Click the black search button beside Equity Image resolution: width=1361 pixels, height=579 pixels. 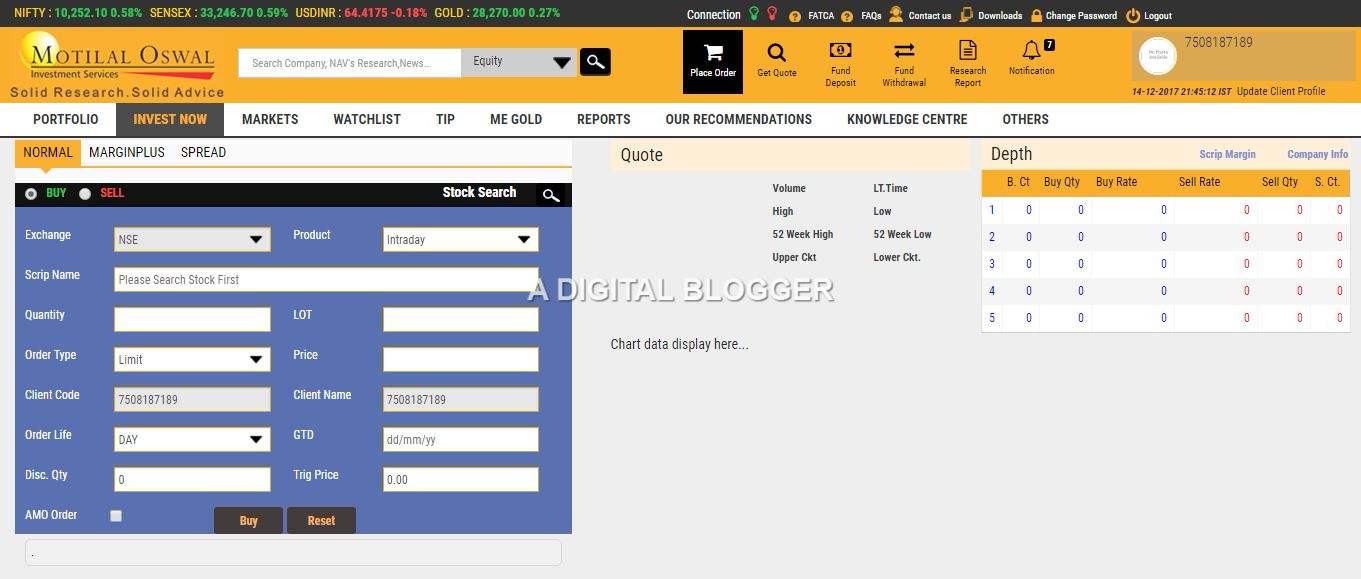(595, 62)
